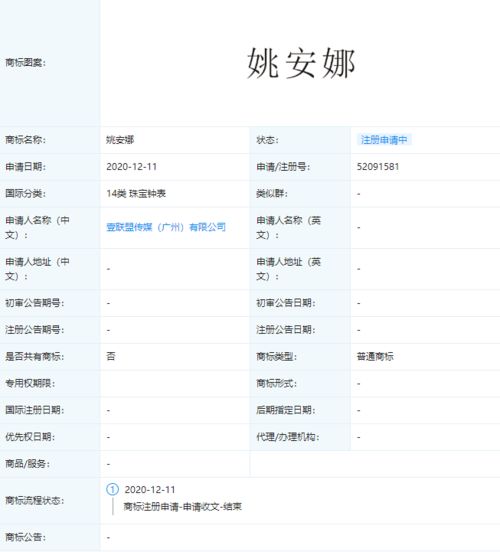Viewport: 500px width, 552px height.
Task: Select process date 2020-12-11 in flow status
Action: coord(150,490)
